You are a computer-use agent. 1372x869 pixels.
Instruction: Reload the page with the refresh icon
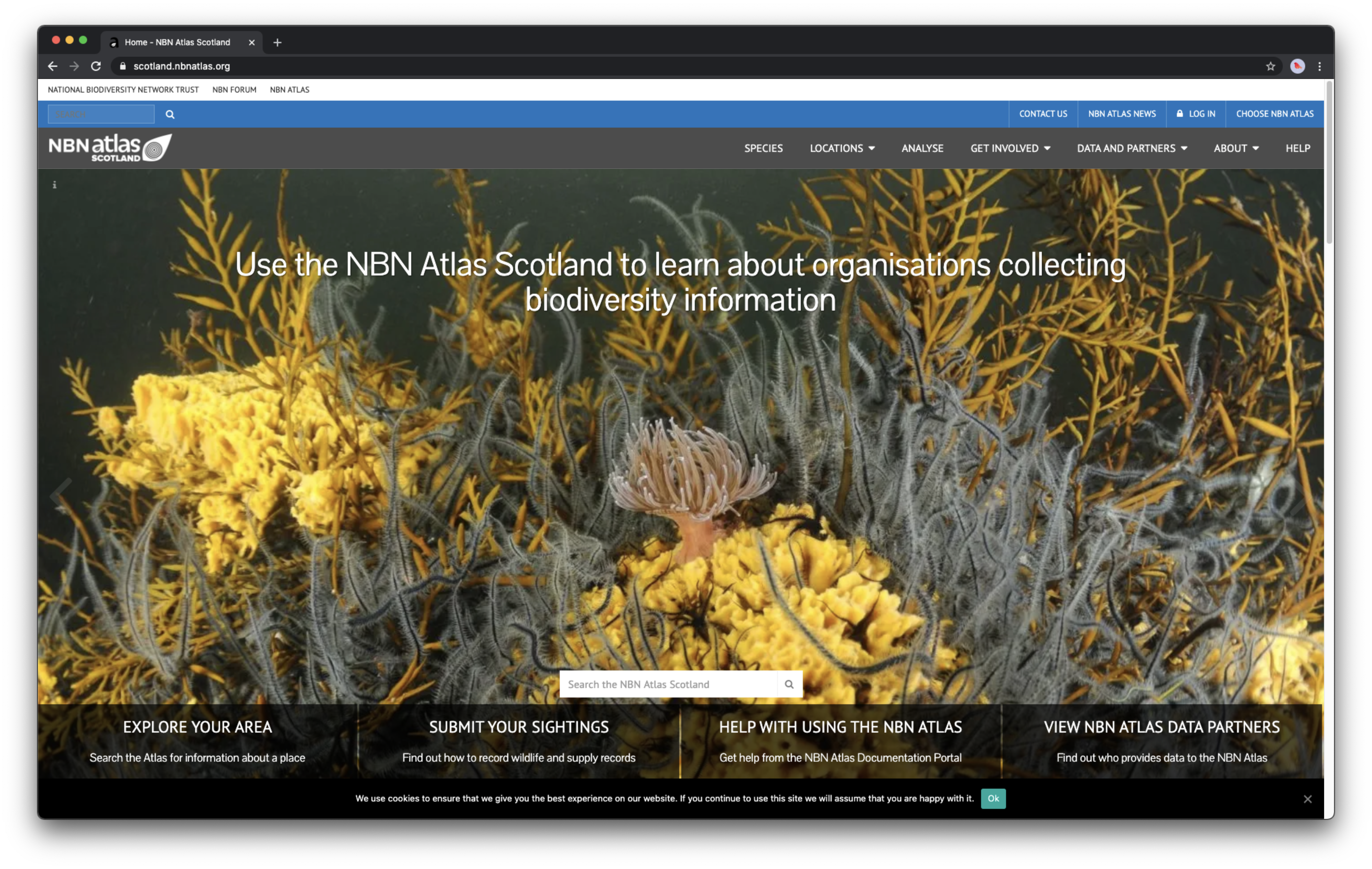click(x=96, y=66)
